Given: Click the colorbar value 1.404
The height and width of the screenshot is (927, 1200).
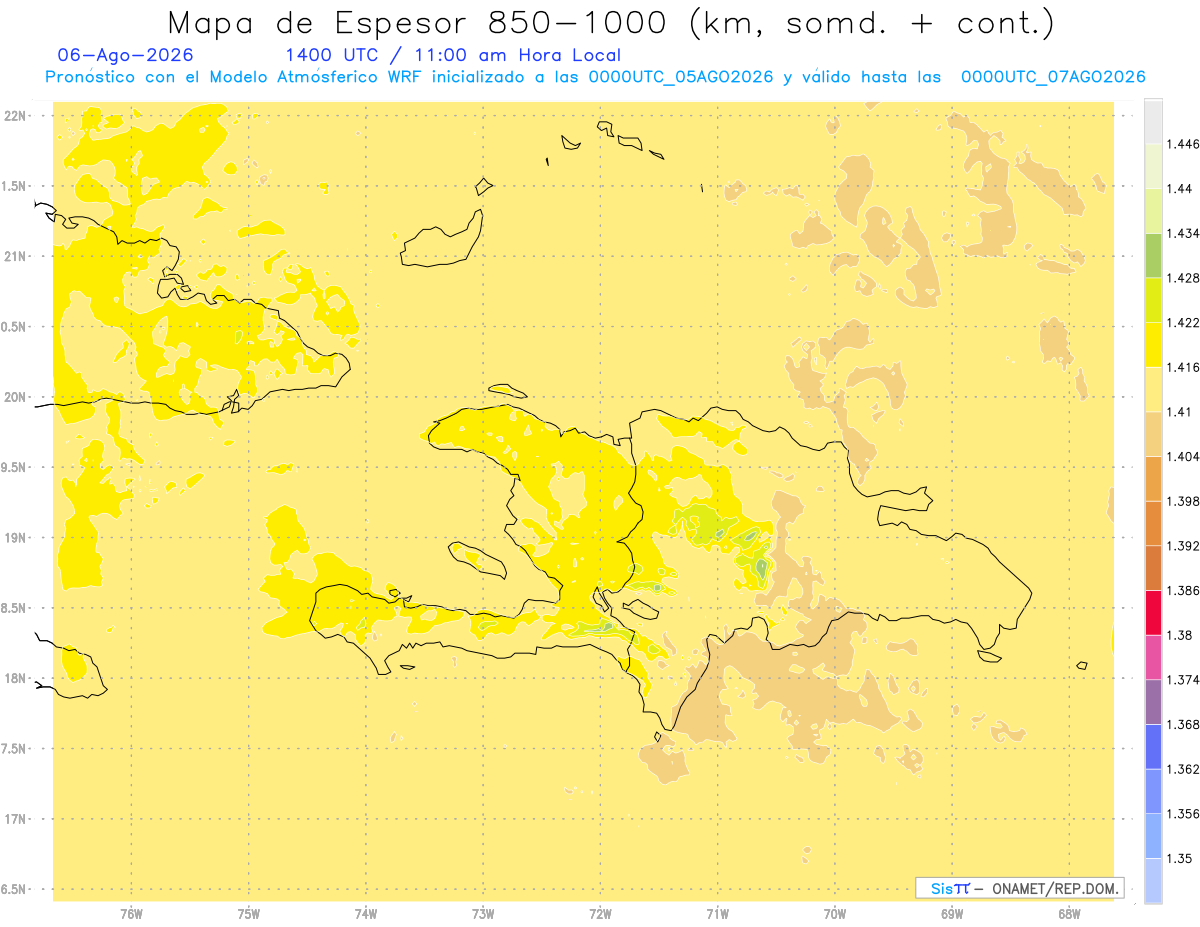Looking at the screenshot, I should [x=1183, y=456].
